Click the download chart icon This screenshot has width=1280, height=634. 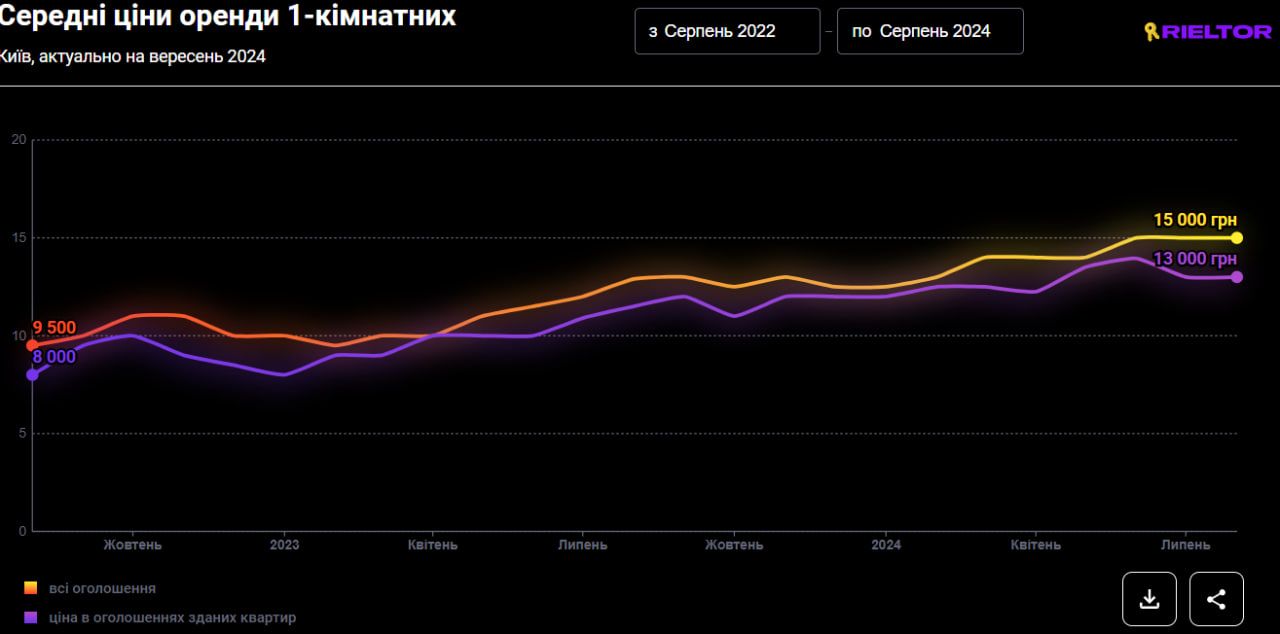1149,599
